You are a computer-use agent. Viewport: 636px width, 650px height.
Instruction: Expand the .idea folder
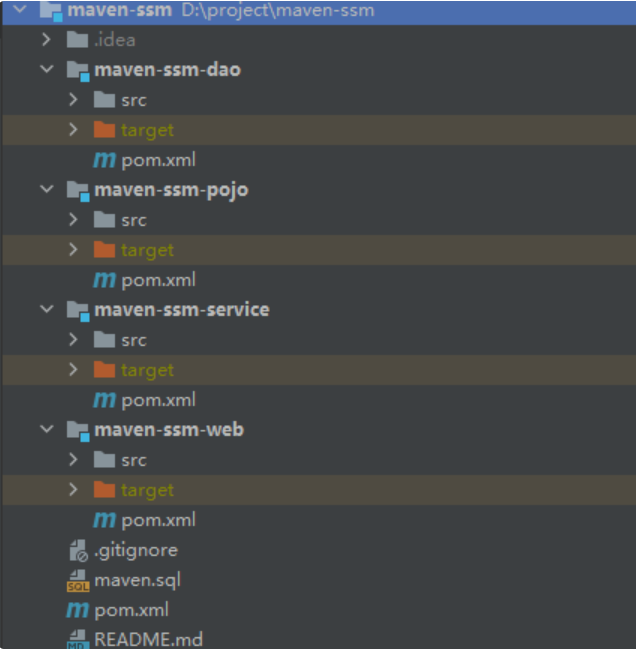click(x=46, y=40)
